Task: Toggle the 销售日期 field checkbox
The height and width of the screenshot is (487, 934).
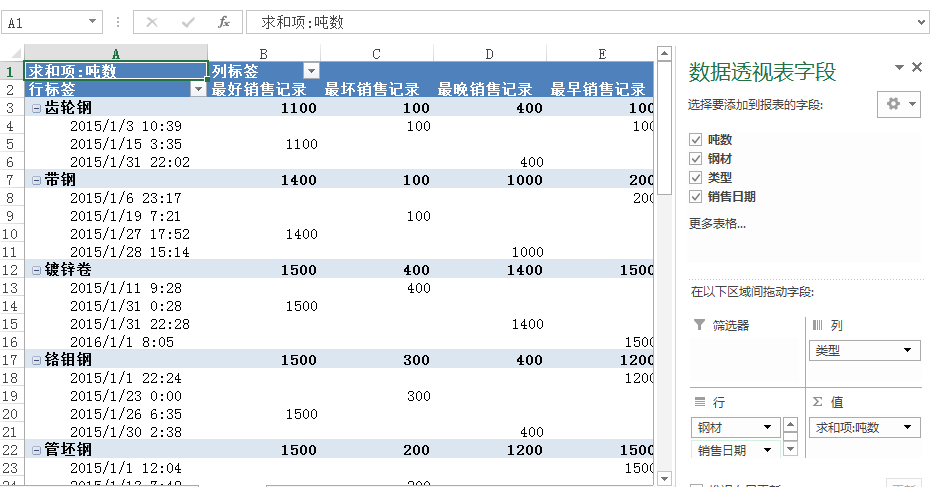Action: pyautogui.click(x=695, y=196)
